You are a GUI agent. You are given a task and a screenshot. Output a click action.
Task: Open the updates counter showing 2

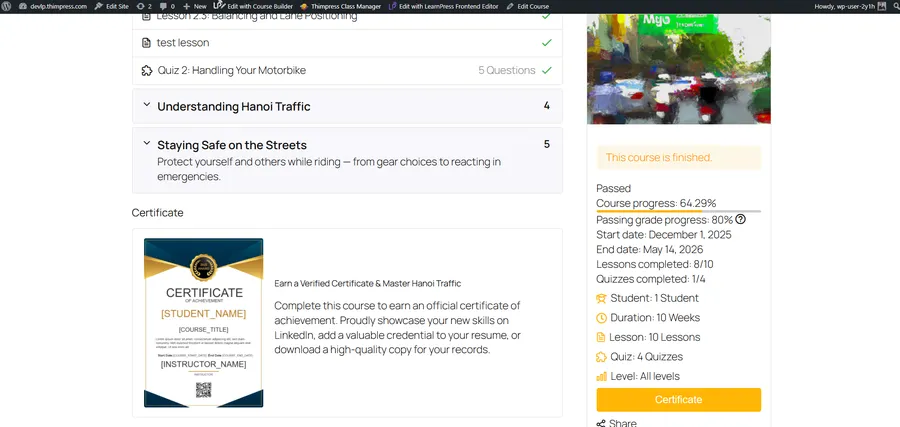tap(144, 6)
